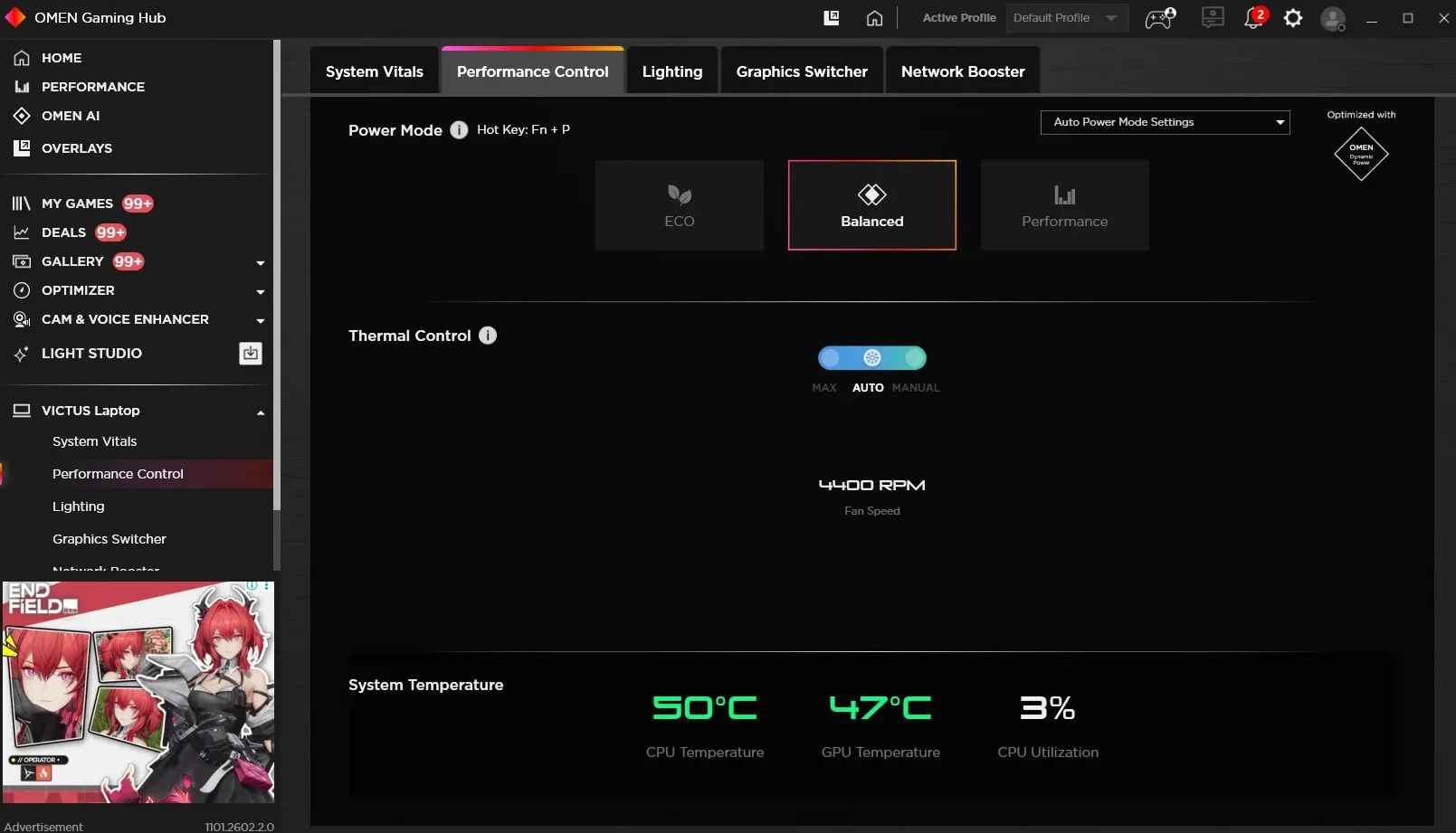This screenshot has height=833, width=1456.
Task: Click the title bar home icon
Action: (874, 18)
